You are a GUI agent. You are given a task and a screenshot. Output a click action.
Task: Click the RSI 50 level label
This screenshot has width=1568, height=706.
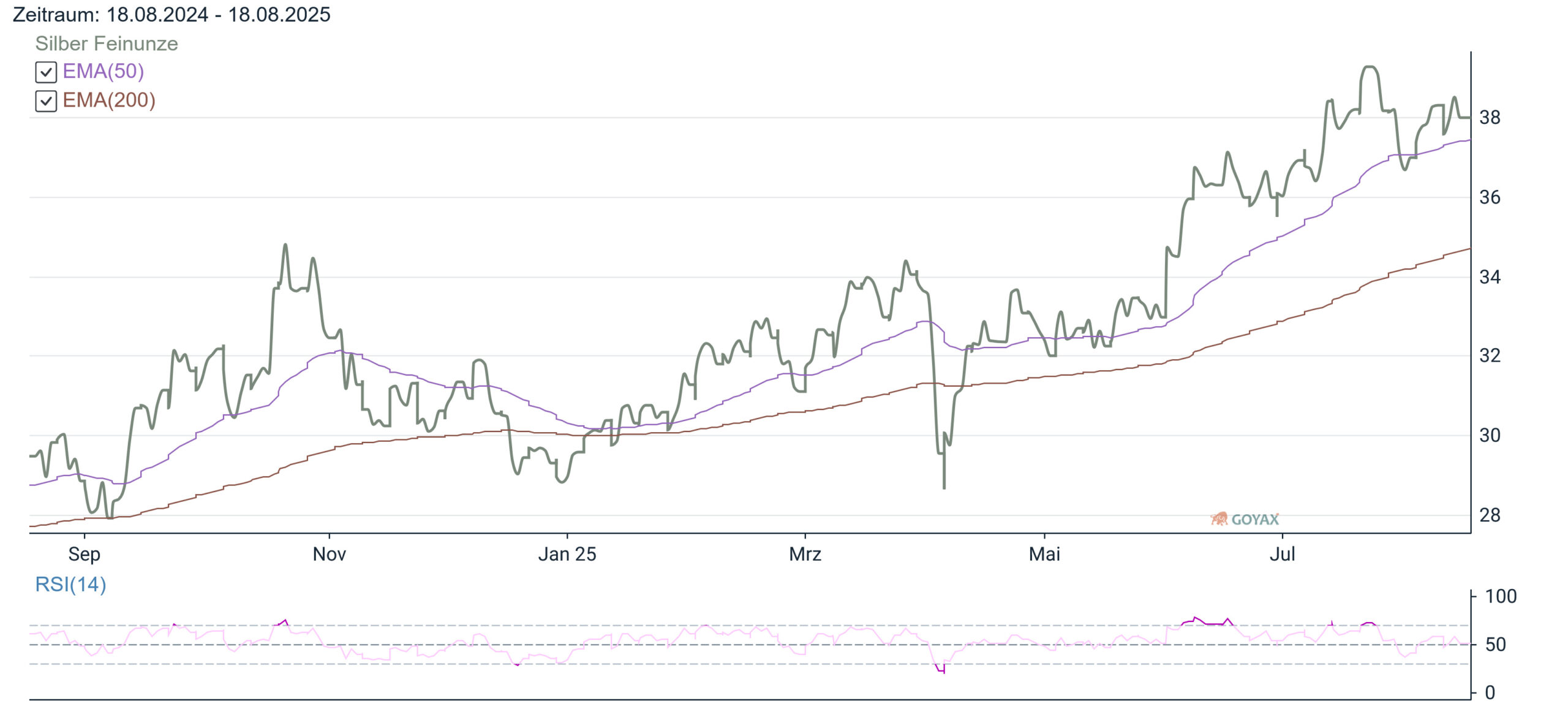1495,645
